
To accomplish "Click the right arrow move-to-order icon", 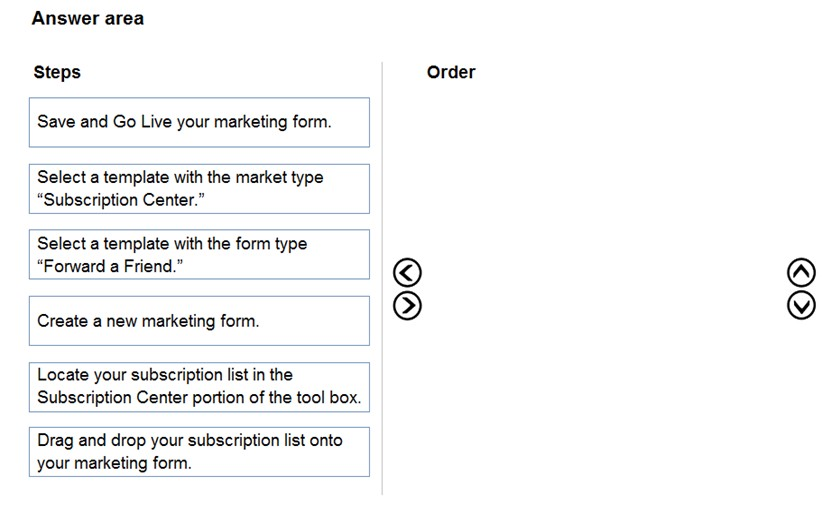I will (407, 306).
